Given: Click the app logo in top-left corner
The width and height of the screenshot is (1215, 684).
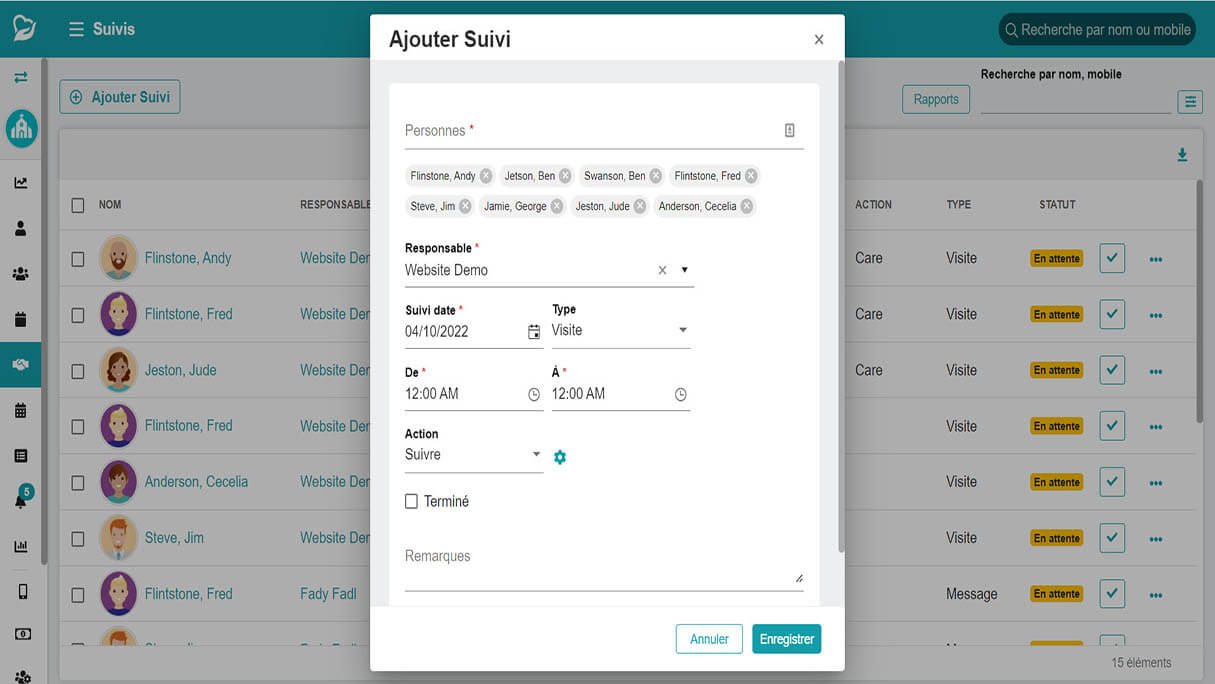Looking at the screenshot, I should [24, 28].
